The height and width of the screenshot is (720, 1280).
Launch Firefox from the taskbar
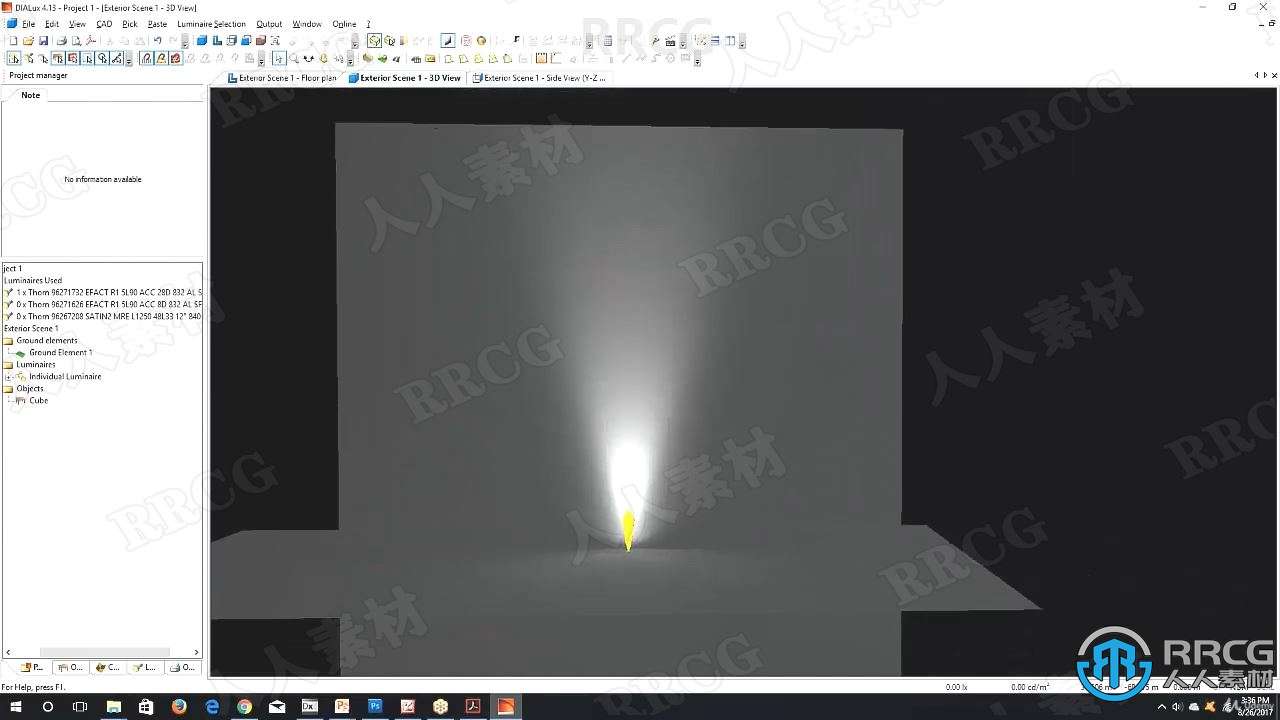point(179,706)
